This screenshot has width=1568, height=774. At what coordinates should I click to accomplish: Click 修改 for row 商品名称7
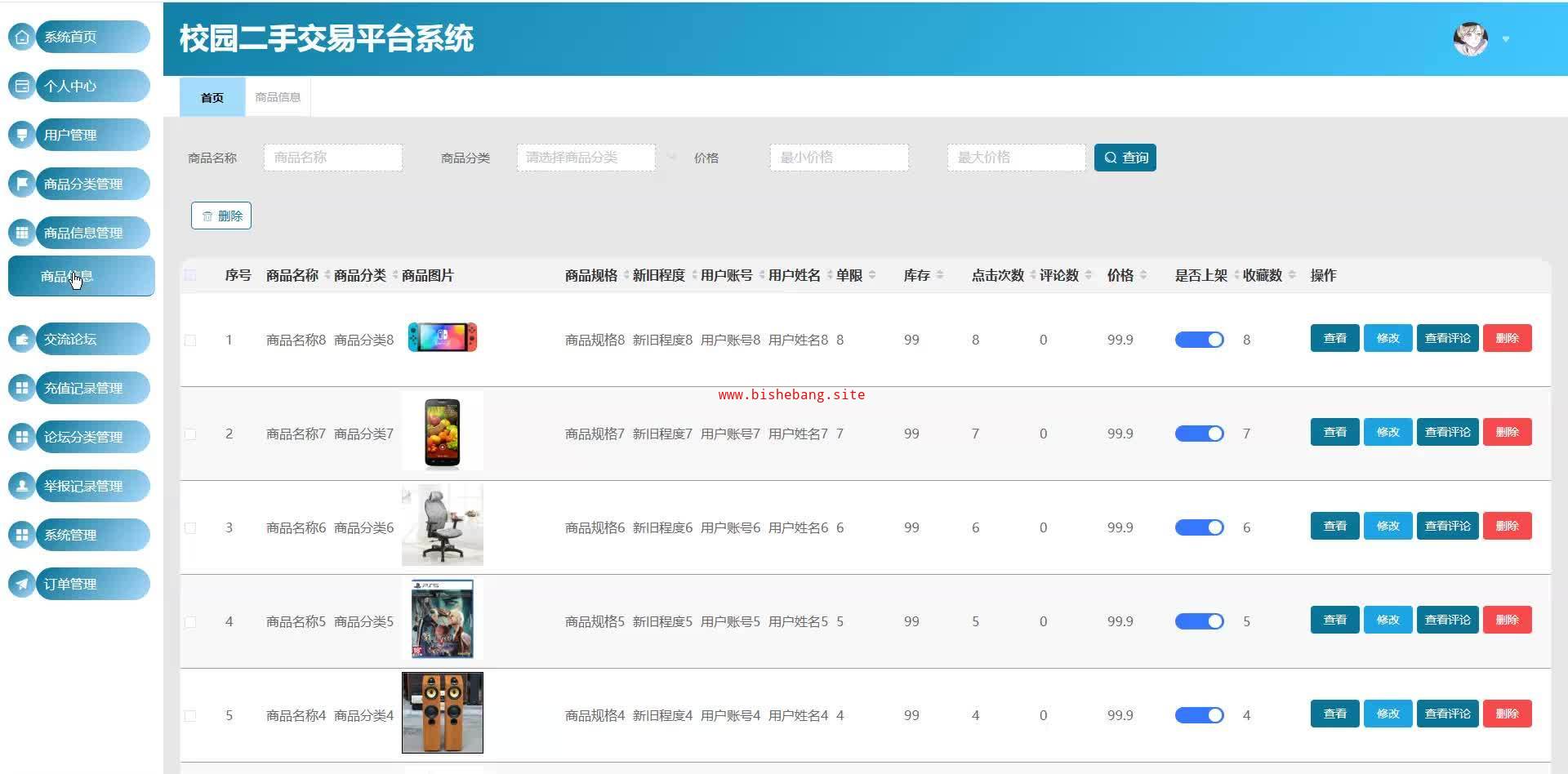(x=1388, y=432)
